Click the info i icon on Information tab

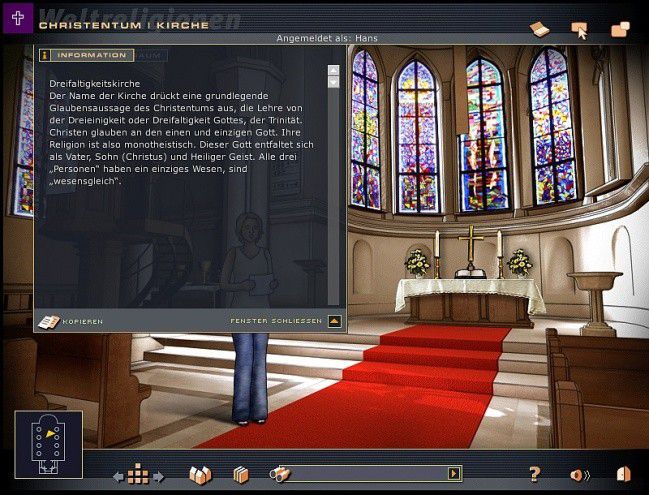[45, 55]
